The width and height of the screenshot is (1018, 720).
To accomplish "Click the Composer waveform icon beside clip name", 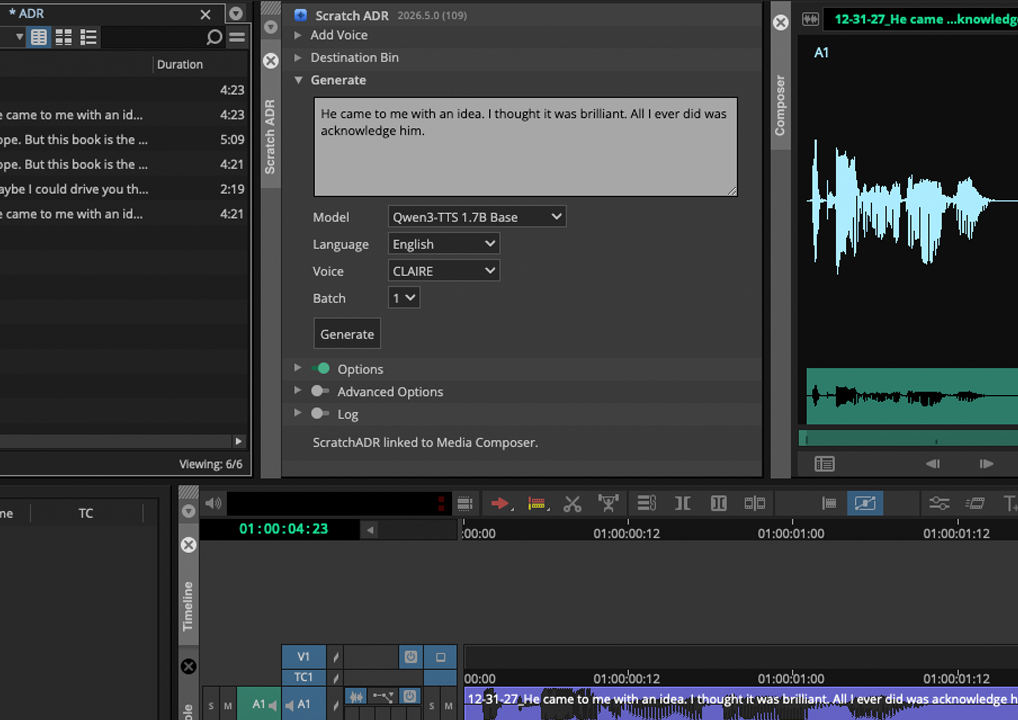I will click(x=810, y=19).
